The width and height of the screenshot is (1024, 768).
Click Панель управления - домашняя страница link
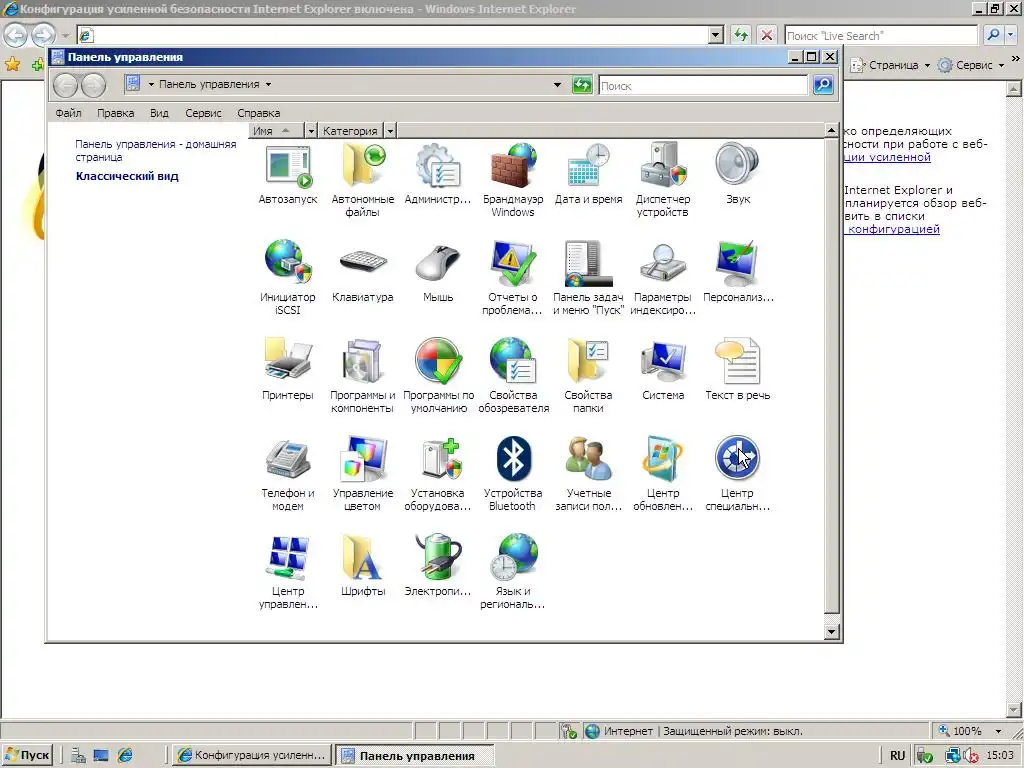pos(155,151)
